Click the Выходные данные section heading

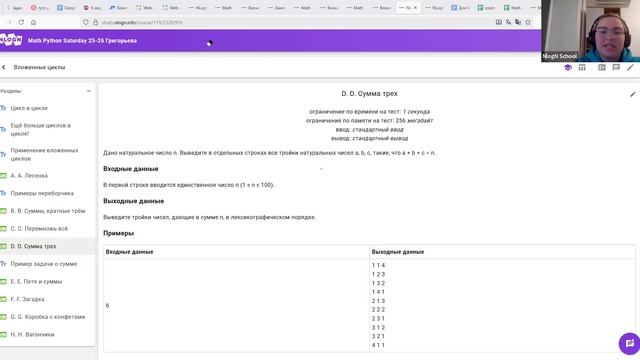tap(133, 201)
